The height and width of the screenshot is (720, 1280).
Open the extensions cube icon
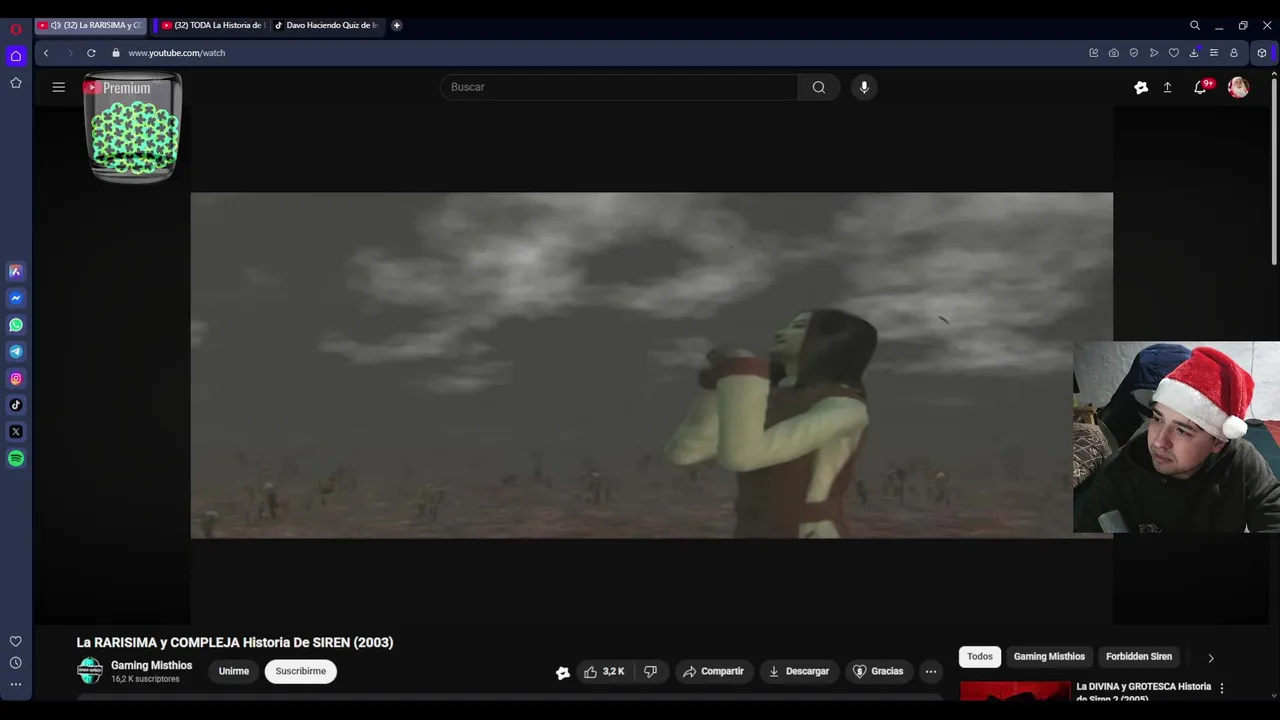click(1262, 53)
